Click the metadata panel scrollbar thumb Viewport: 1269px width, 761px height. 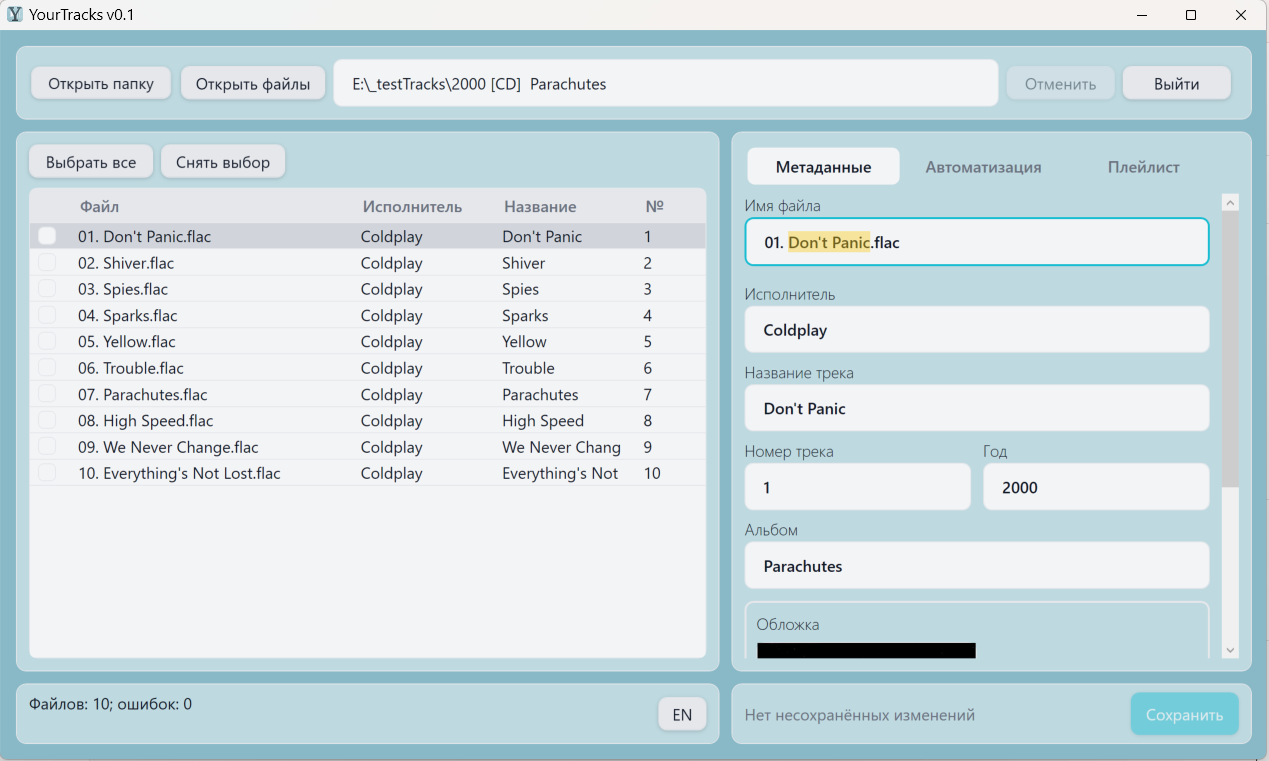[1230, 349]
